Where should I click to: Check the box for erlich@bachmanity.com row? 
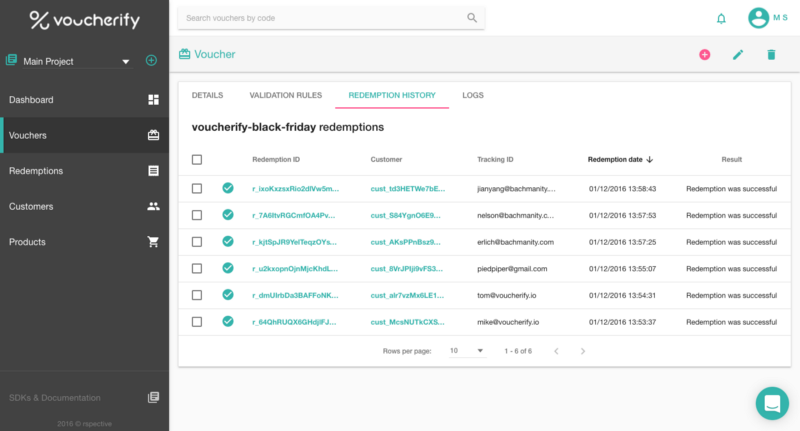click(197, 242)
